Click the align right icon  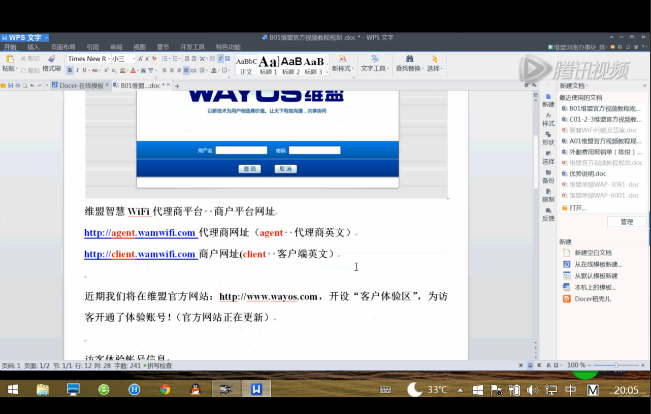(x=179, y=70)
